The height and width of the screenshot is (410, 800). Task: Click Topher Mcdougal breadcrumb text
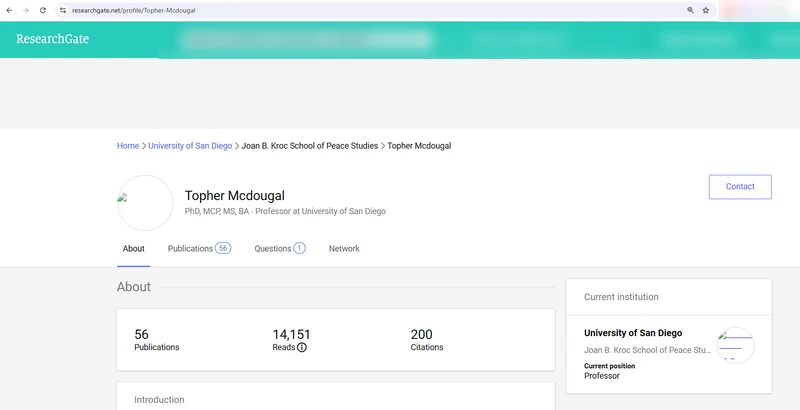point(419,146)
